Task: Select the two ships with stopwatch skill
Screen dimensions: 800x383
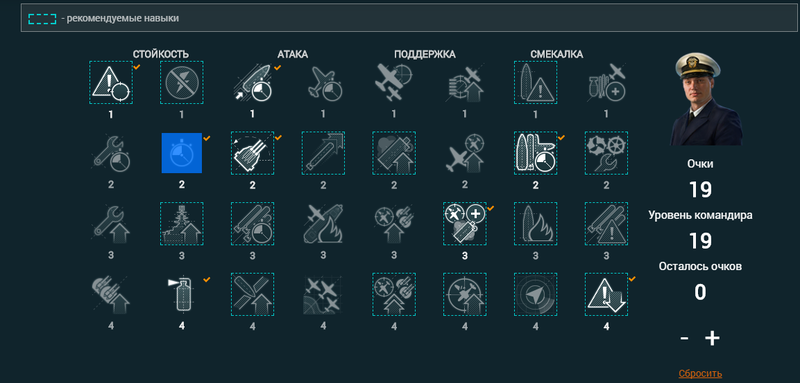Action: [x=535, y=153]
